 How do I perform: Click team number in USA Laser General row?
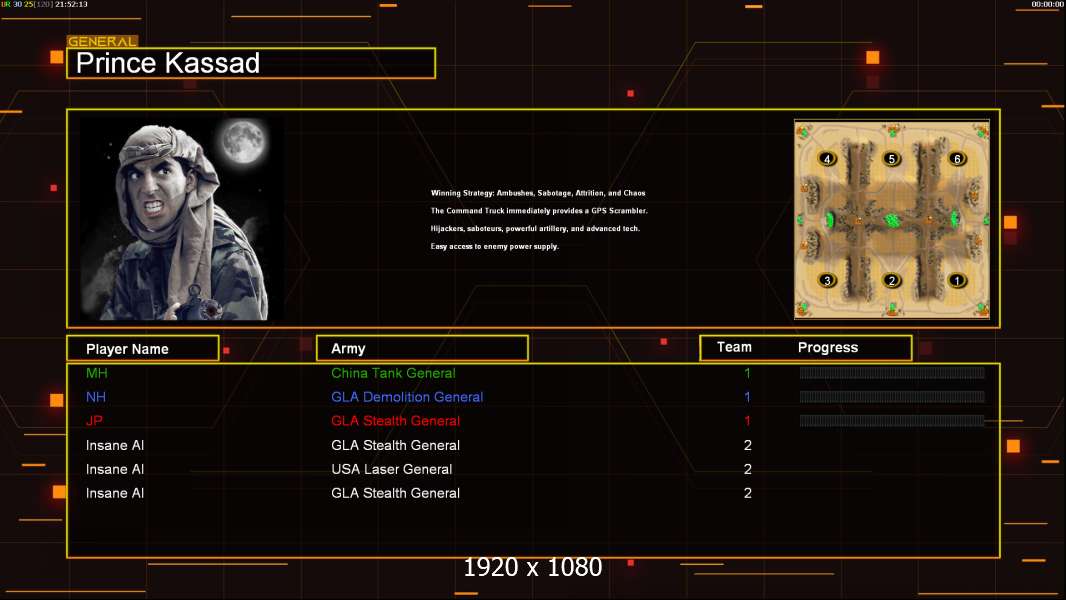click(x=748, y=469)
